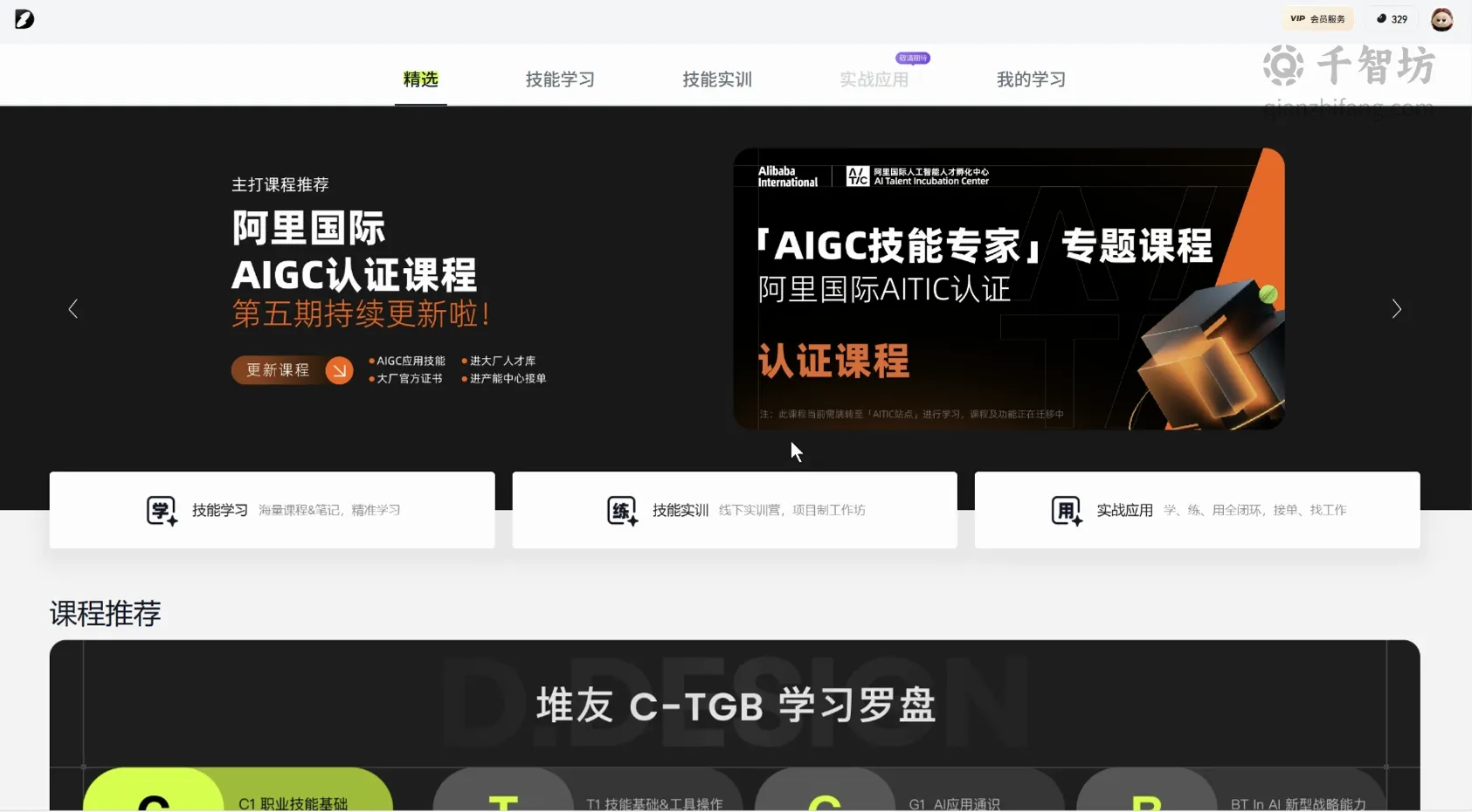The image size is (1472, 812).
Task: Open the 技能实训 线下实训营 card
Action: click(x=735, y=511)
